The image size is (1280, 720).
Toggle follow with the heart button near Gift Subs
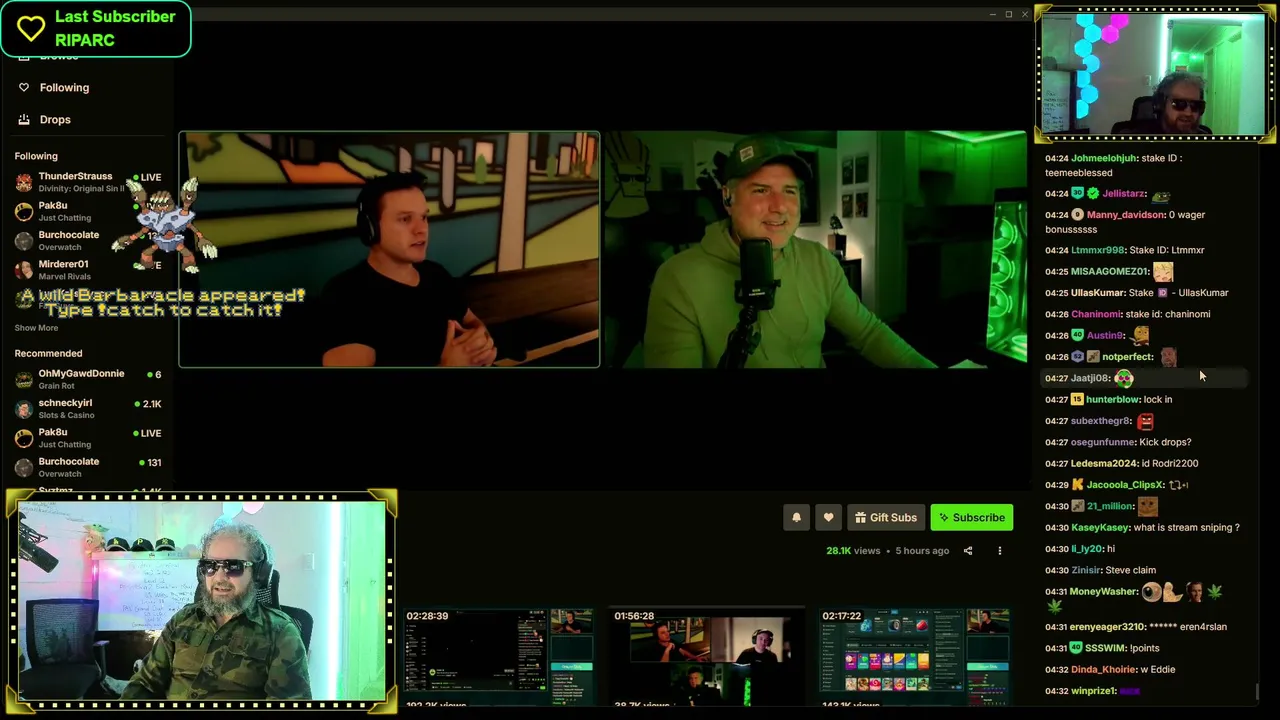coord(828,517)
